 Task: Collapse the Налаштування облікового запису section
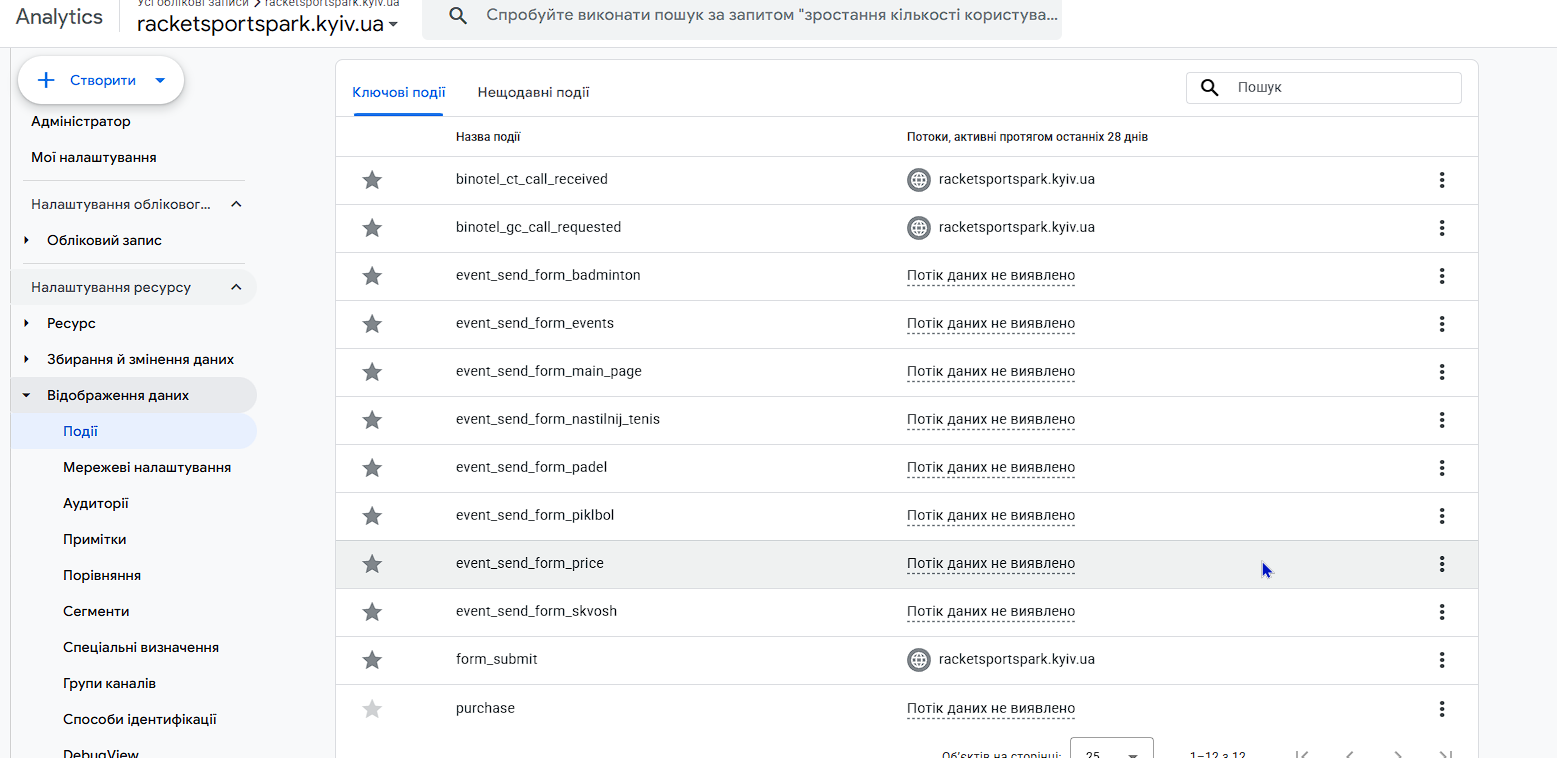coord(236,205)
